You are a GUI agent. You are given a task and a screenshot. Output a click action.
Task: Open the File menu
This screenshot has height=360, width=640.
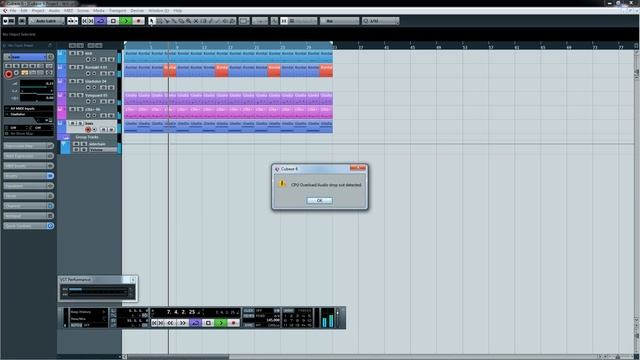[13, 11]
